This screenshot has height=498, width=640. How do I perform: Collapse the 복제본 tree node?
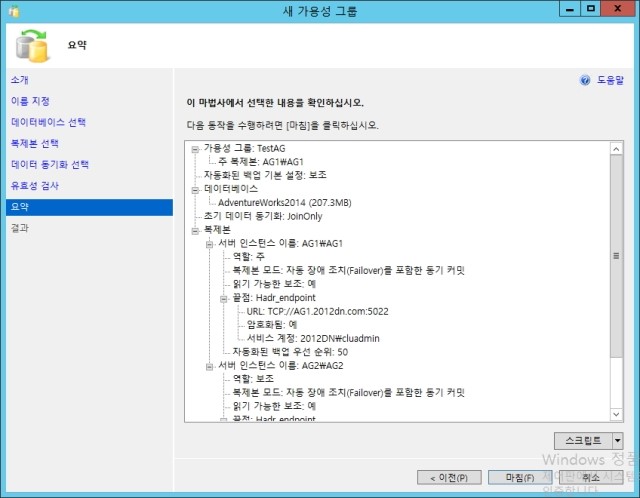[x=195, y=231]
